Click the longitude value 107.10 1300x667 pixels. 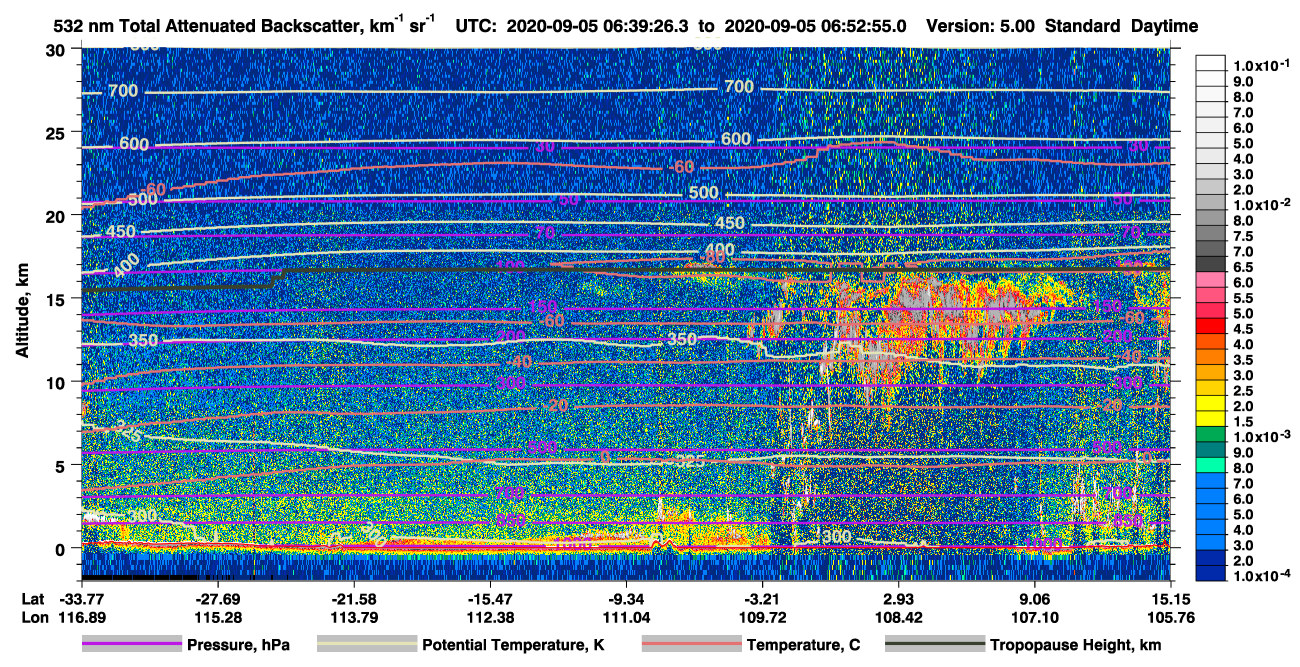click(1035, 617)
